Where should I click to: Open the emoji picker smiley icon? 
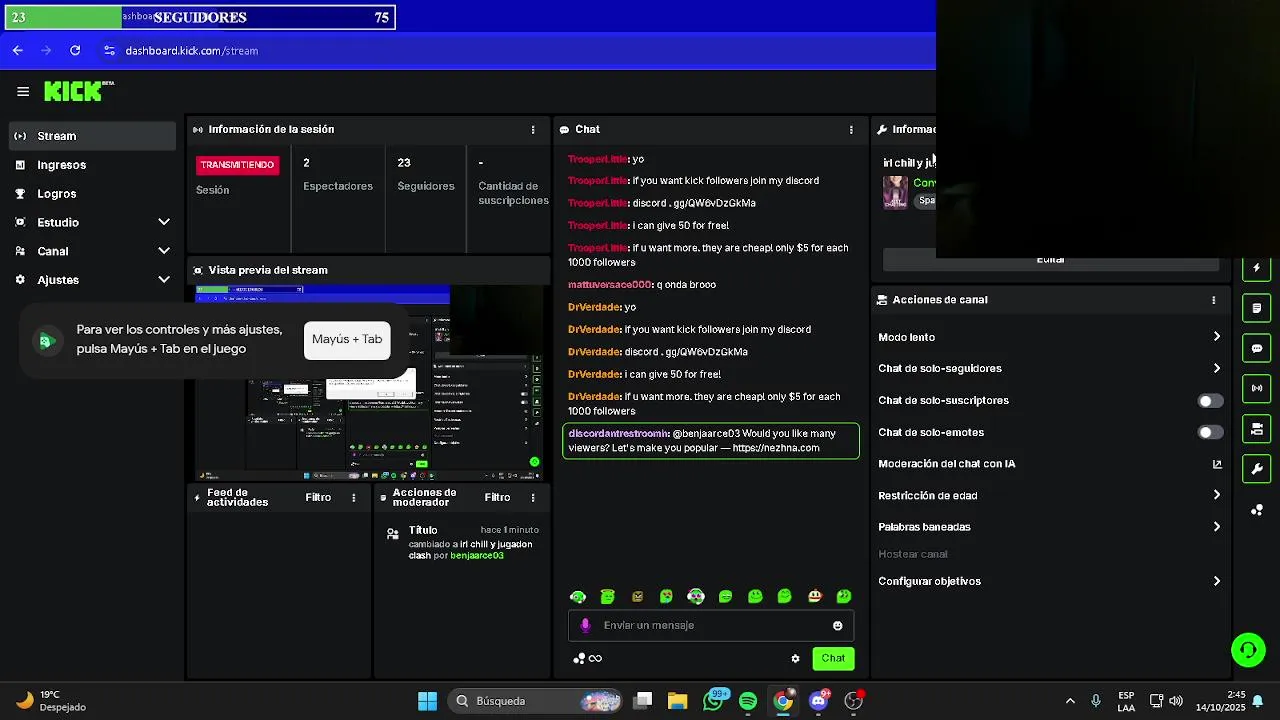point(837,626)
